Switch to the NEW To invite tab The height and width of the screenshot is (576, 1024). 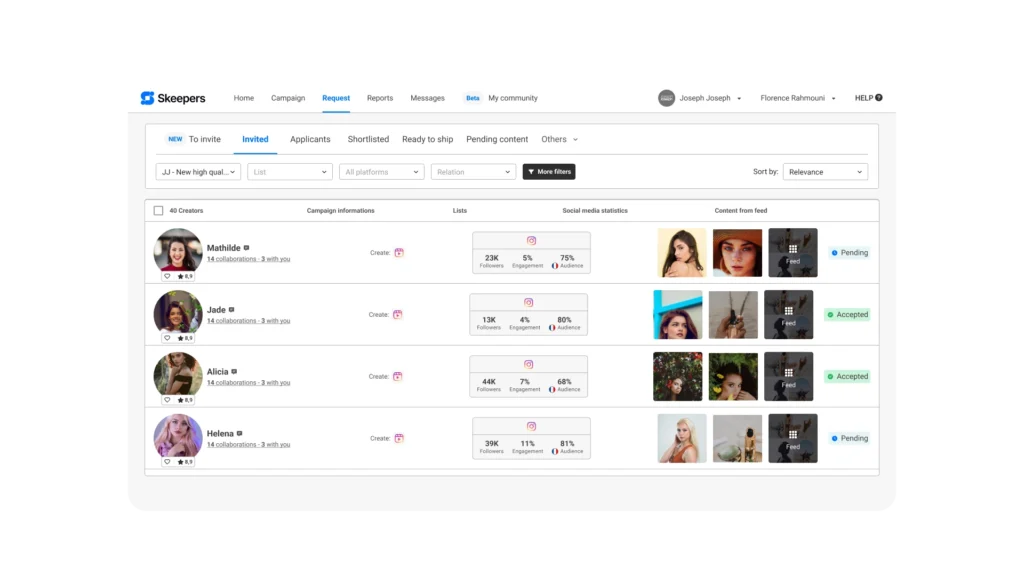tap(194, 139)
